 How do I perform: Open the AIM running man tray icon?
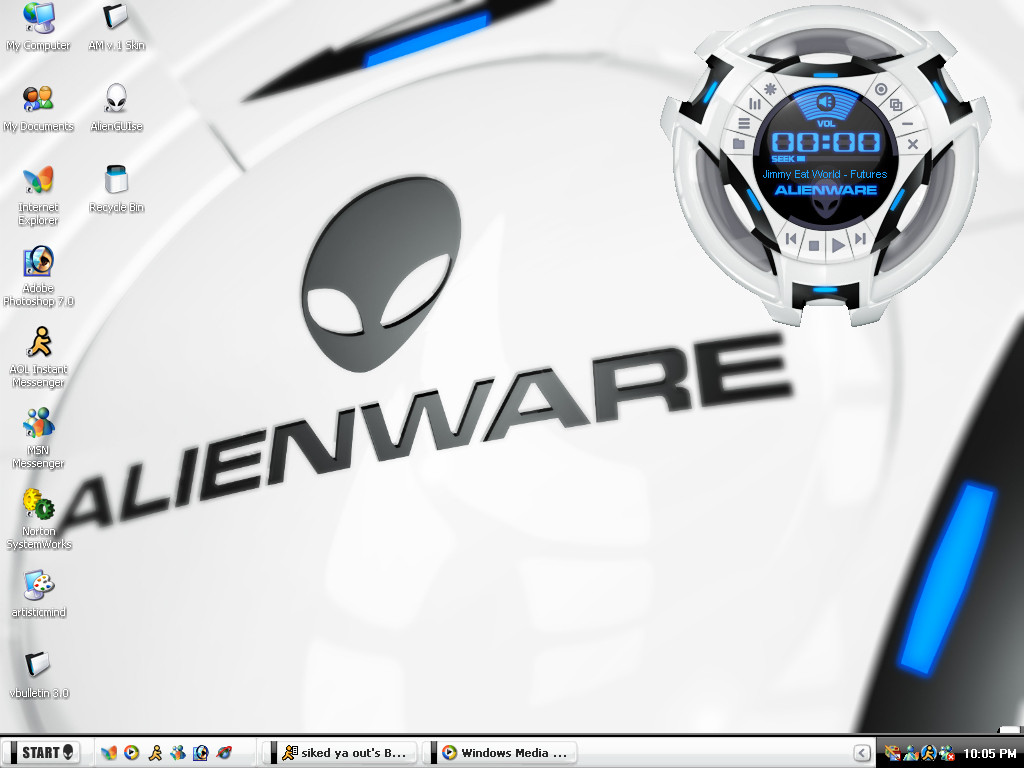pos(928,754)
